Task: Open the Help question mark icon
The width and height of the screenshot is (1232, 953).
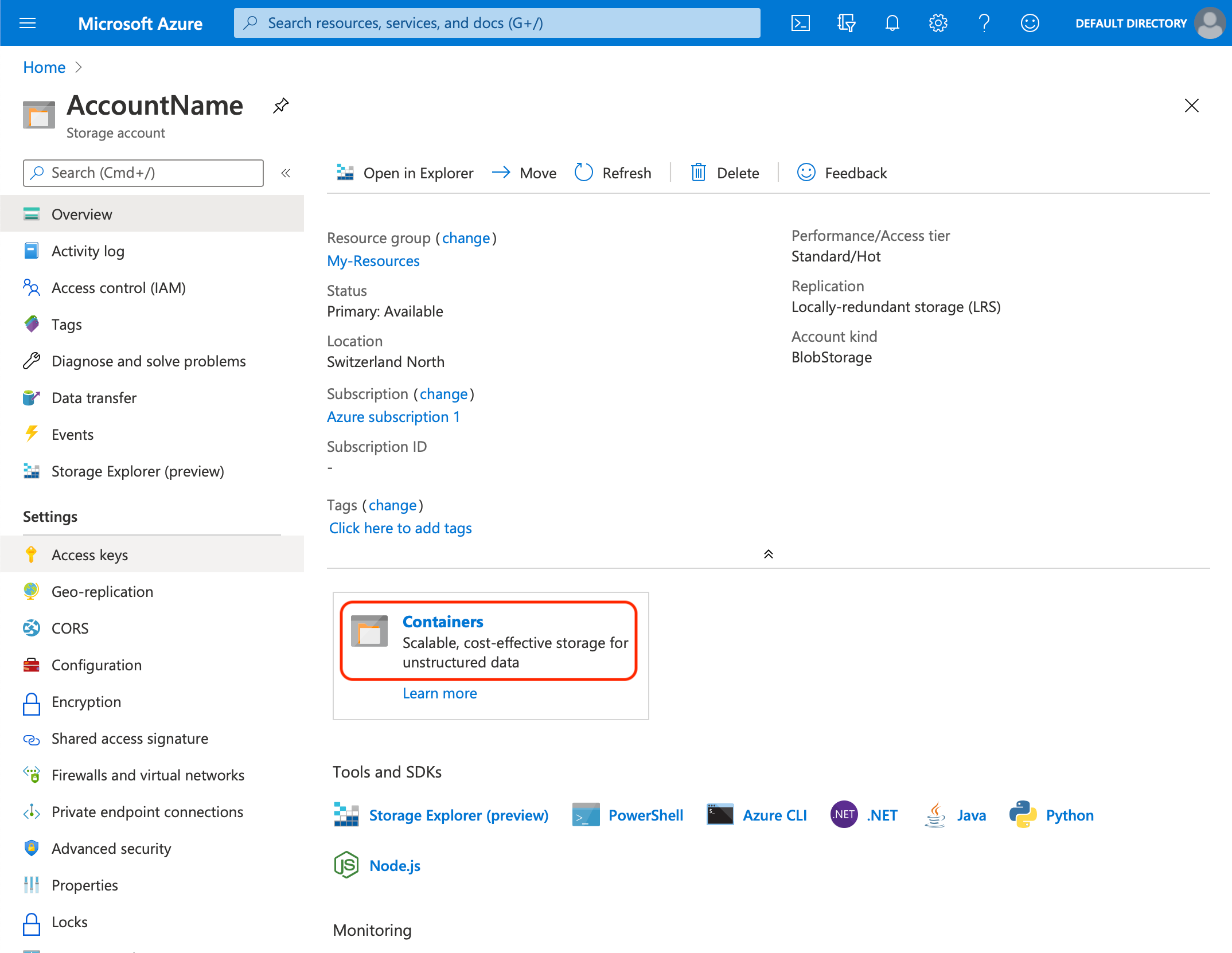Action: [x=984, y=23]
